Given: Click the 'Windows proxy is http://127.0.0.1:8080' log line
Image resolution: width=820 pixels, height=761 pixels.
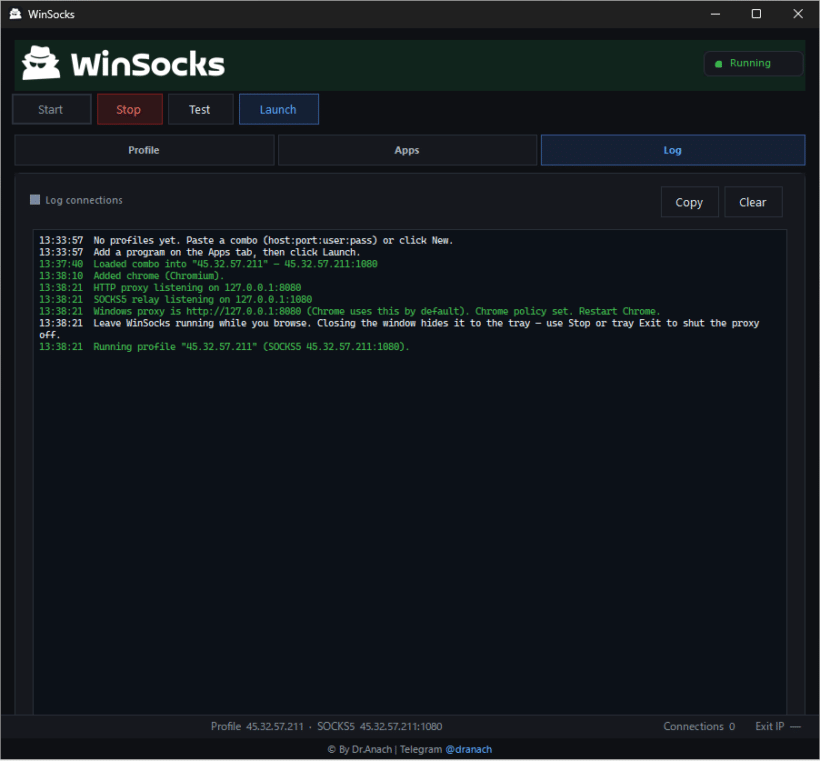Looking at the screenshot, I should click(x=350, y=311).
